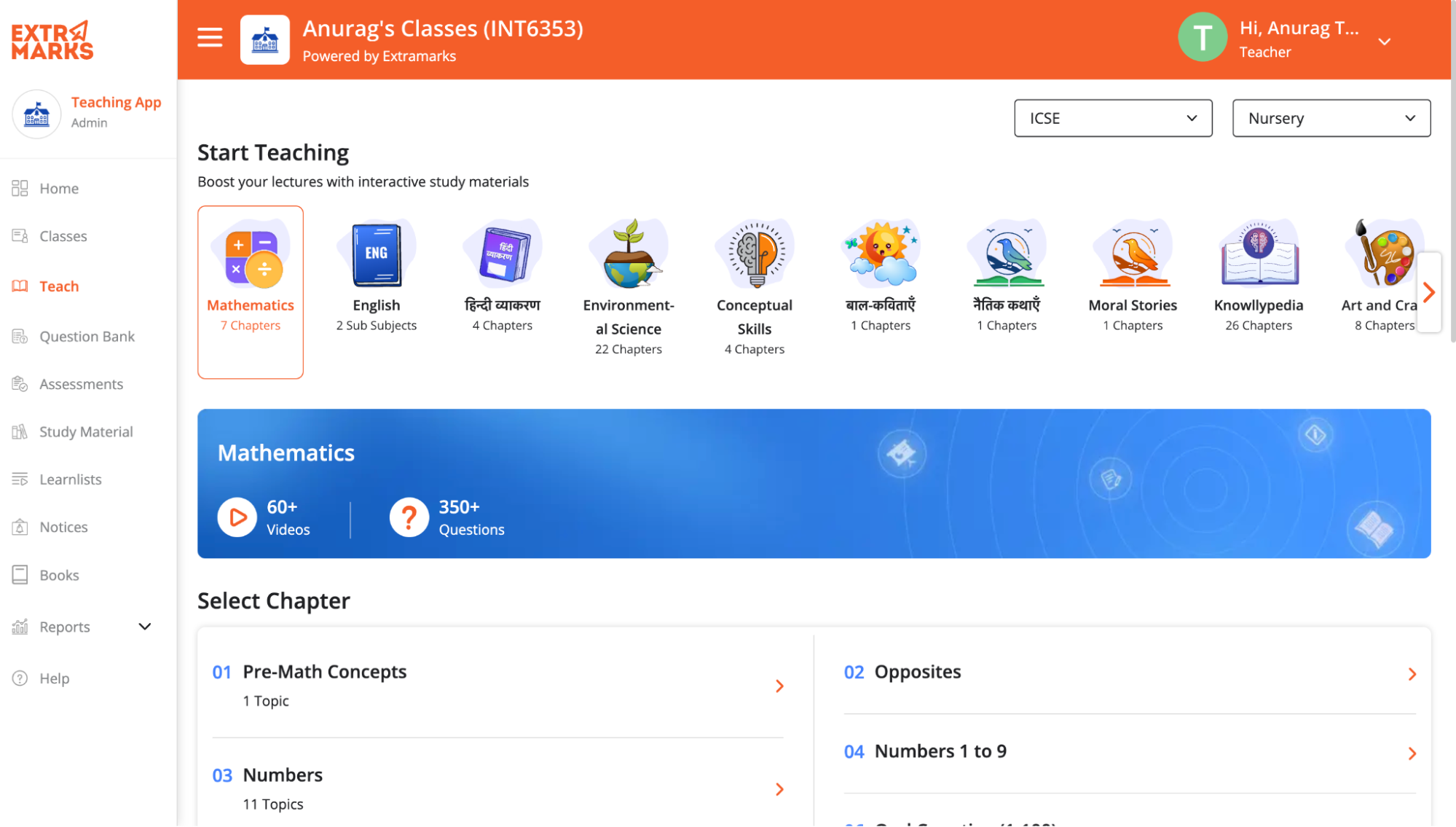Click the Anurag's Classes (INT6353) title
This screenshot has height=827, width=1456.
point(443,28)
